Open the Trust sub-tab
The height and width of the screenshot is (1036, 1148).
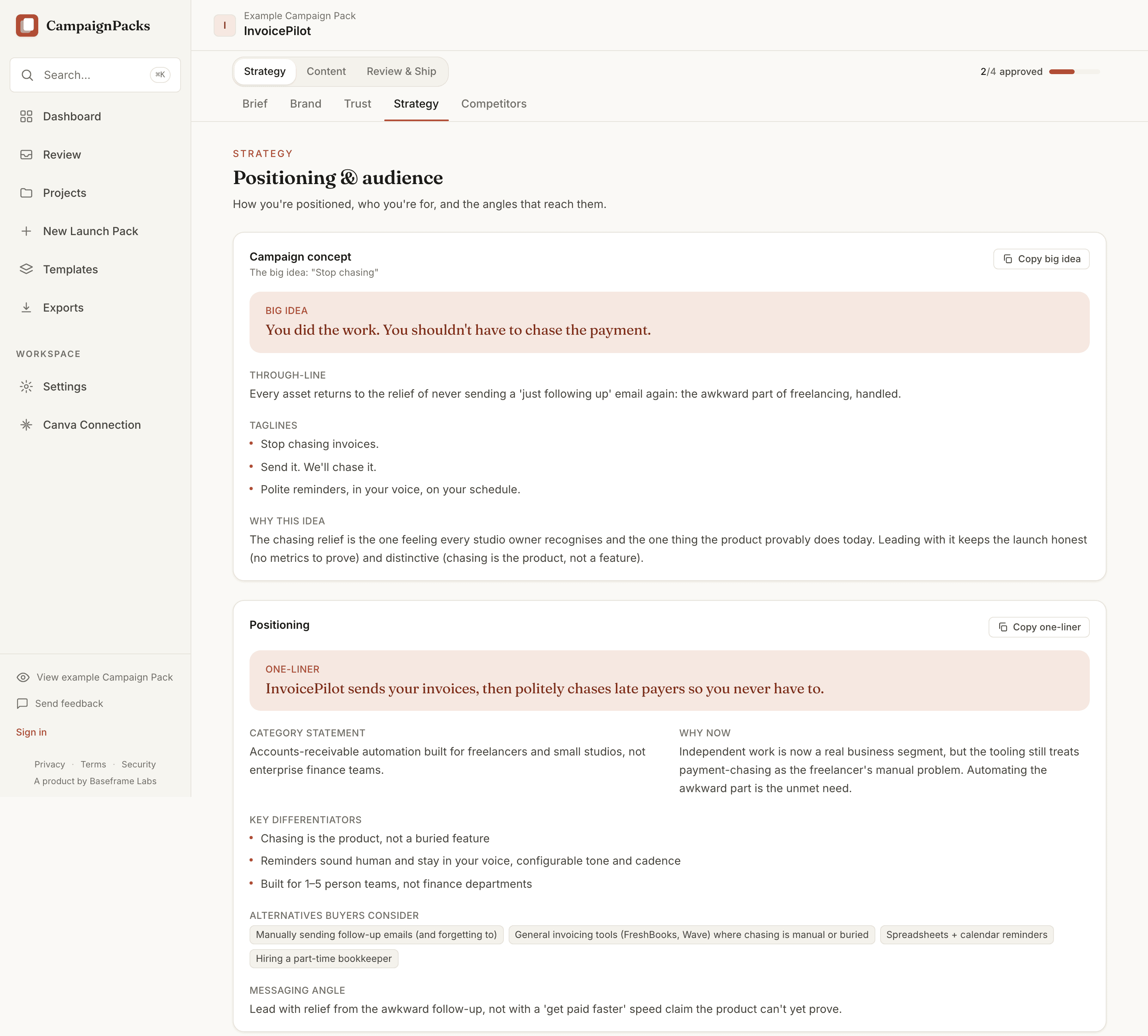click(x=358, y=104)
